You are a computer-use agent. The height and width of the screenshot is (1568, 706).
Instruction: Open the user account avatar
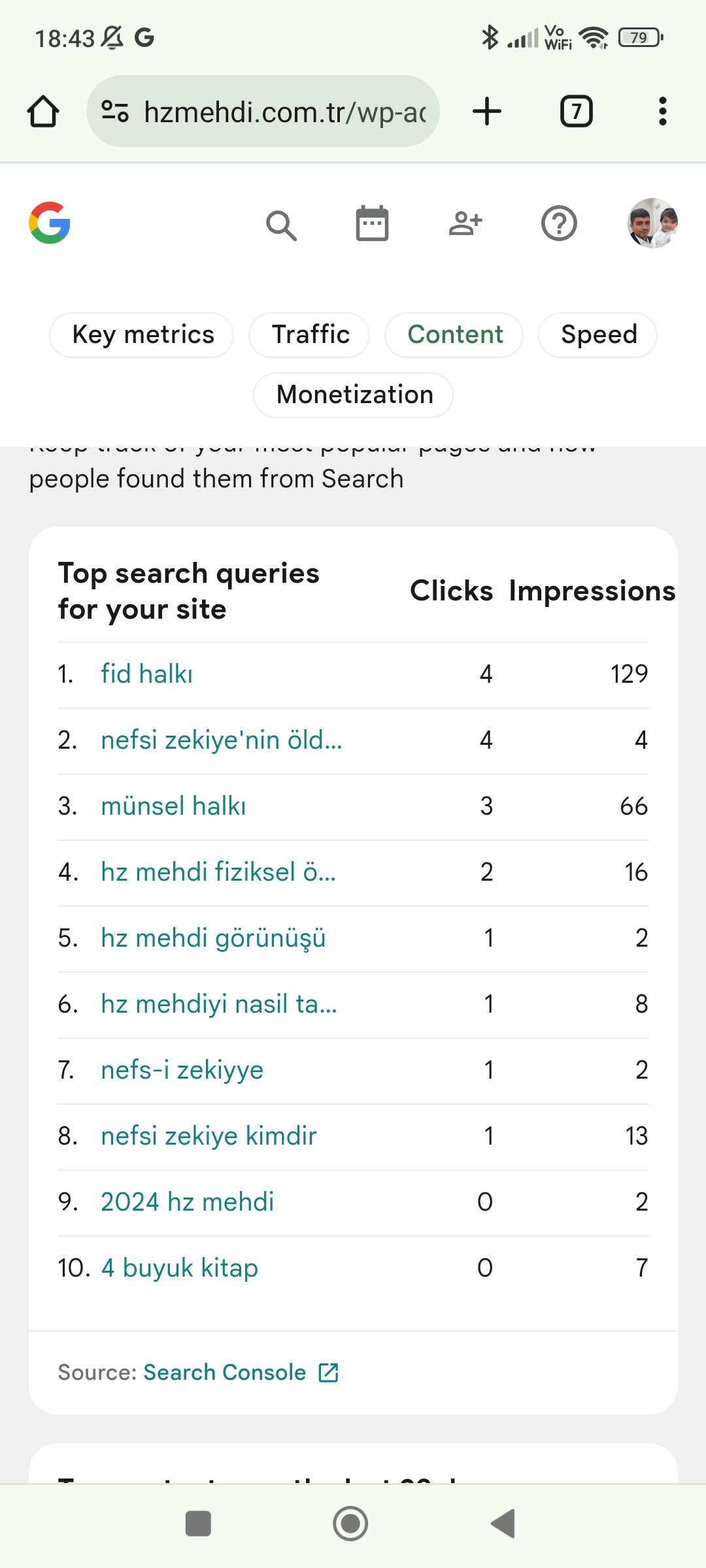tap(652, 223)
